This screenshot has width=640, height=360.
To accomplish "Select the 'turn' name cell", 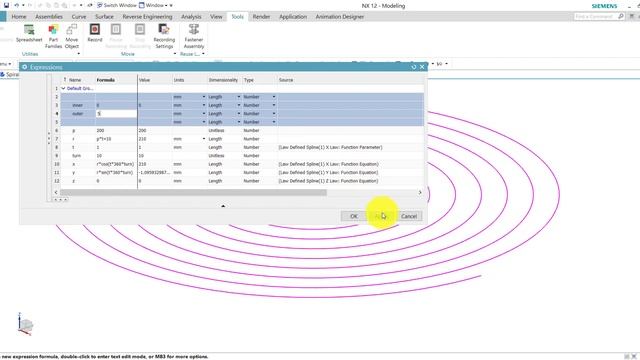I will [x=78, y=156].
